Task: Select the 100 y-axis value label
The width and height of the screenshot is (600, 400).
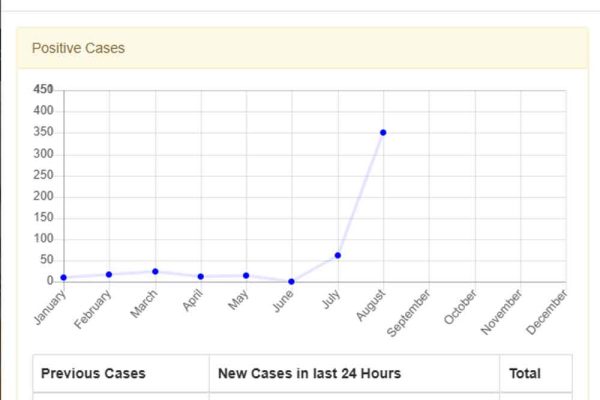Action: coord(43,239)
